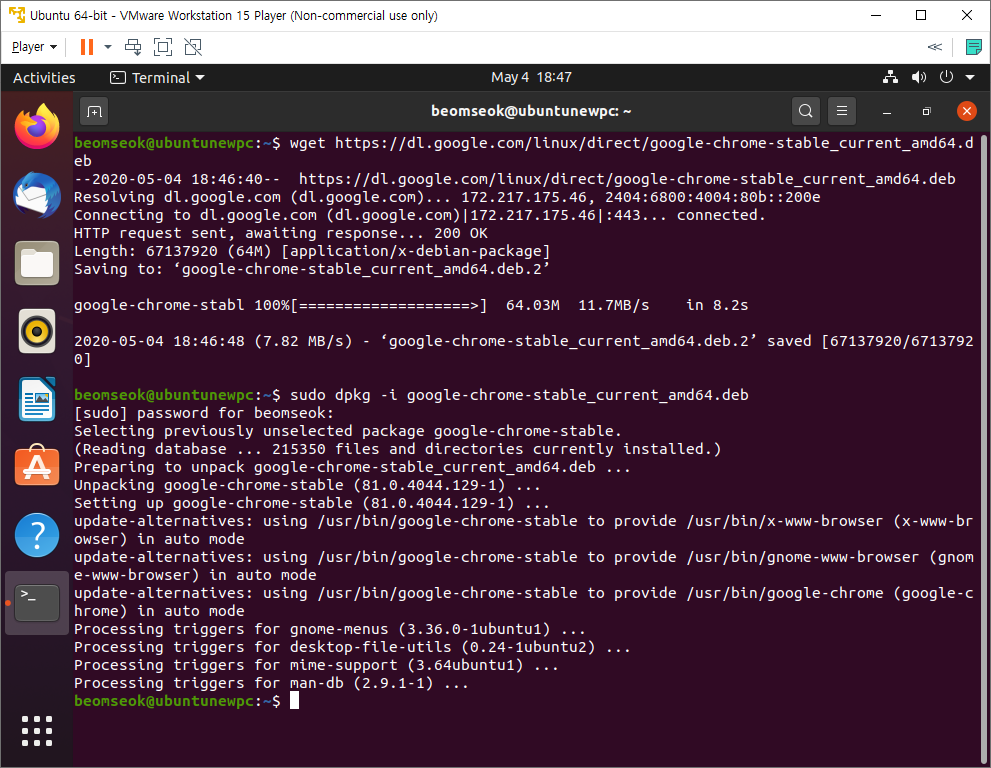991x768 pixels.
Task: Click the terminal title beomseok@ubuntunewpc
Action: click(x=531, y=111)
